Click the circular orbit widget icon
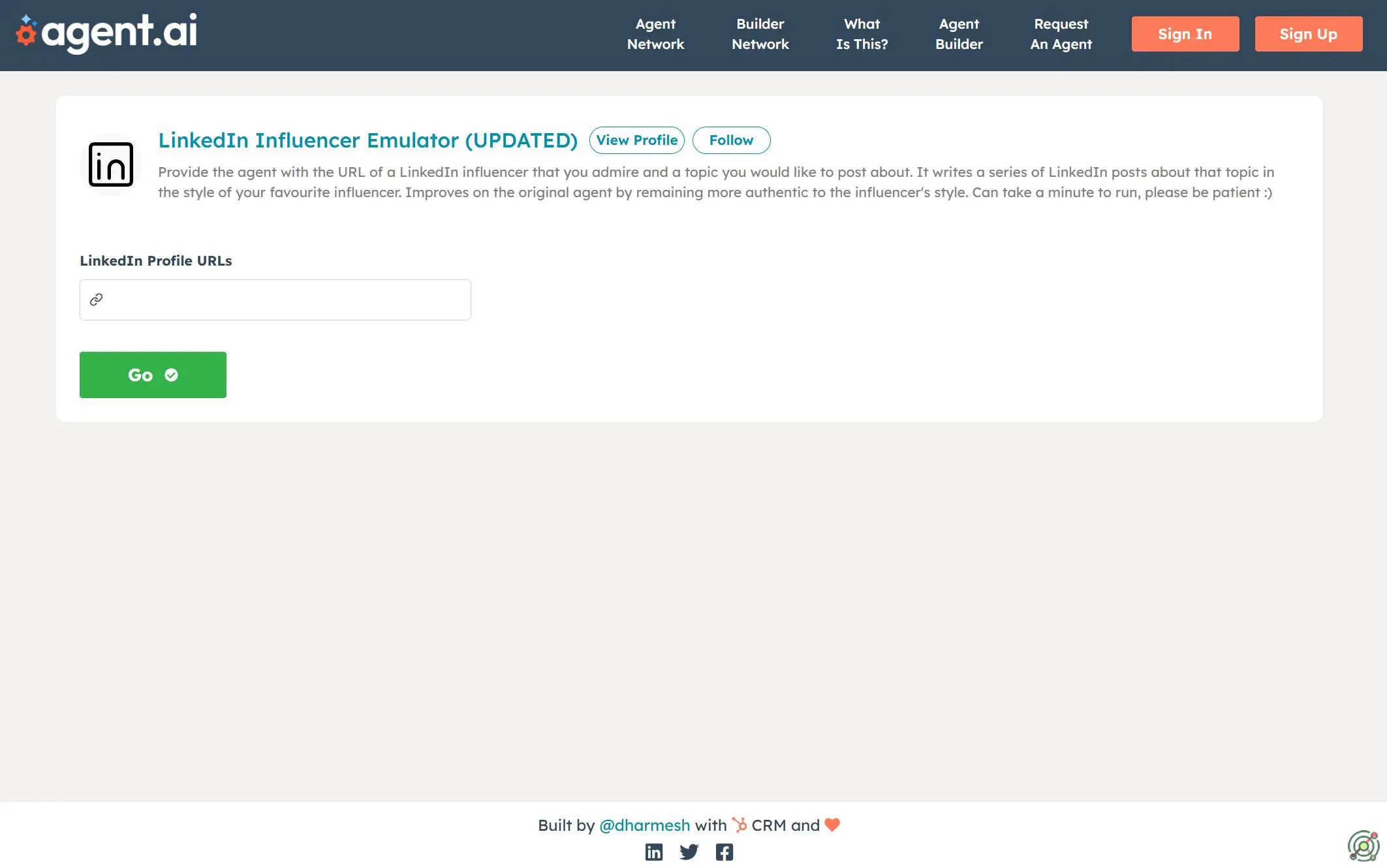 click(x=1363, y=846)
